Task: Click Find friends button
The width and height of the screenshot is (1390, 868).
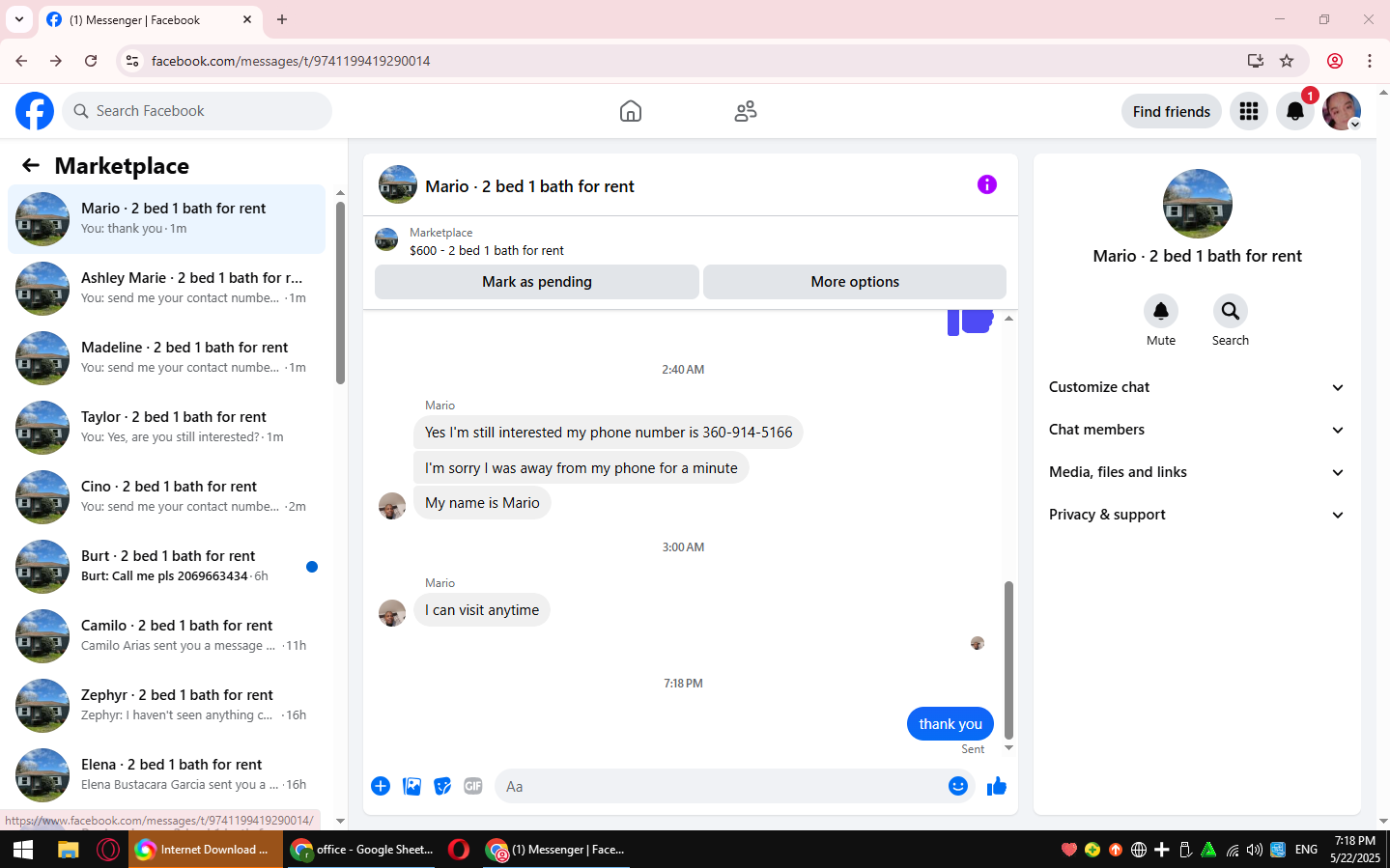Action: (x=1172, y=111)
